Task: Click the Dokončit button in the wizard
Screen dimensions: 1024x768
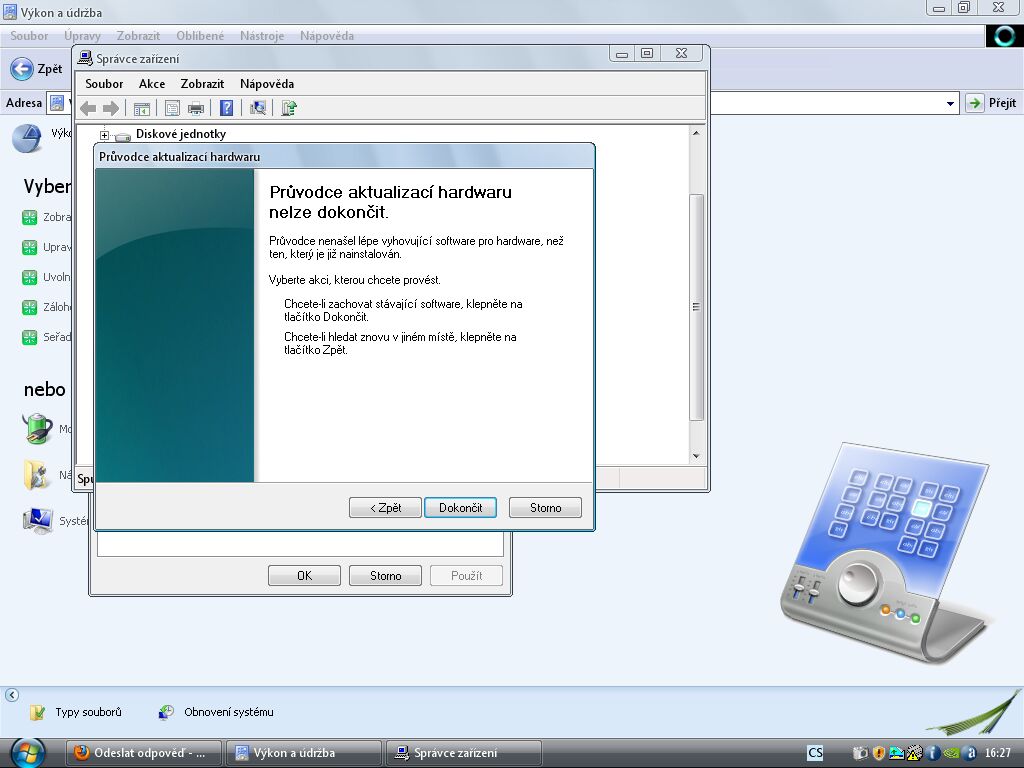Action: pyautogui.click(x=460, y=507)
